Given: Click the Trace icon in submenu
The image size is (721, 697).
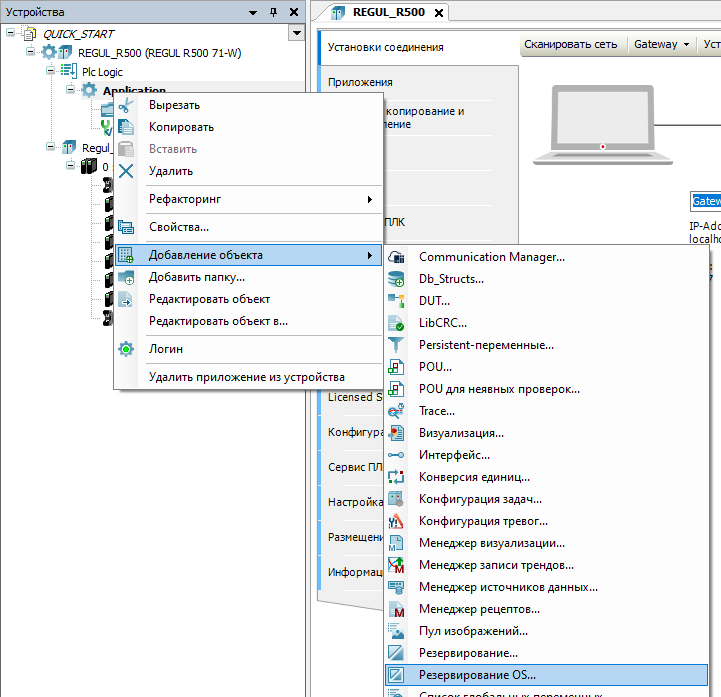Looking at the screenshot, I should [397, 411].
